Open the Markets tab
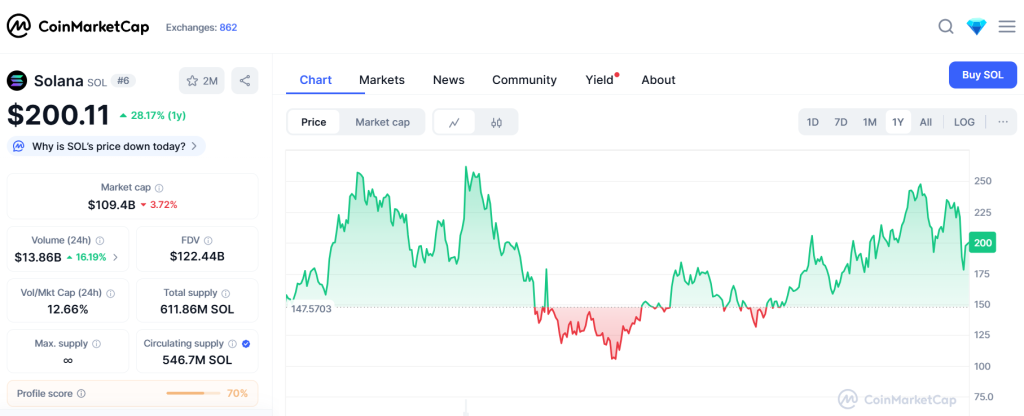This screenshot has height=416, width=1024. pos(381,80)
